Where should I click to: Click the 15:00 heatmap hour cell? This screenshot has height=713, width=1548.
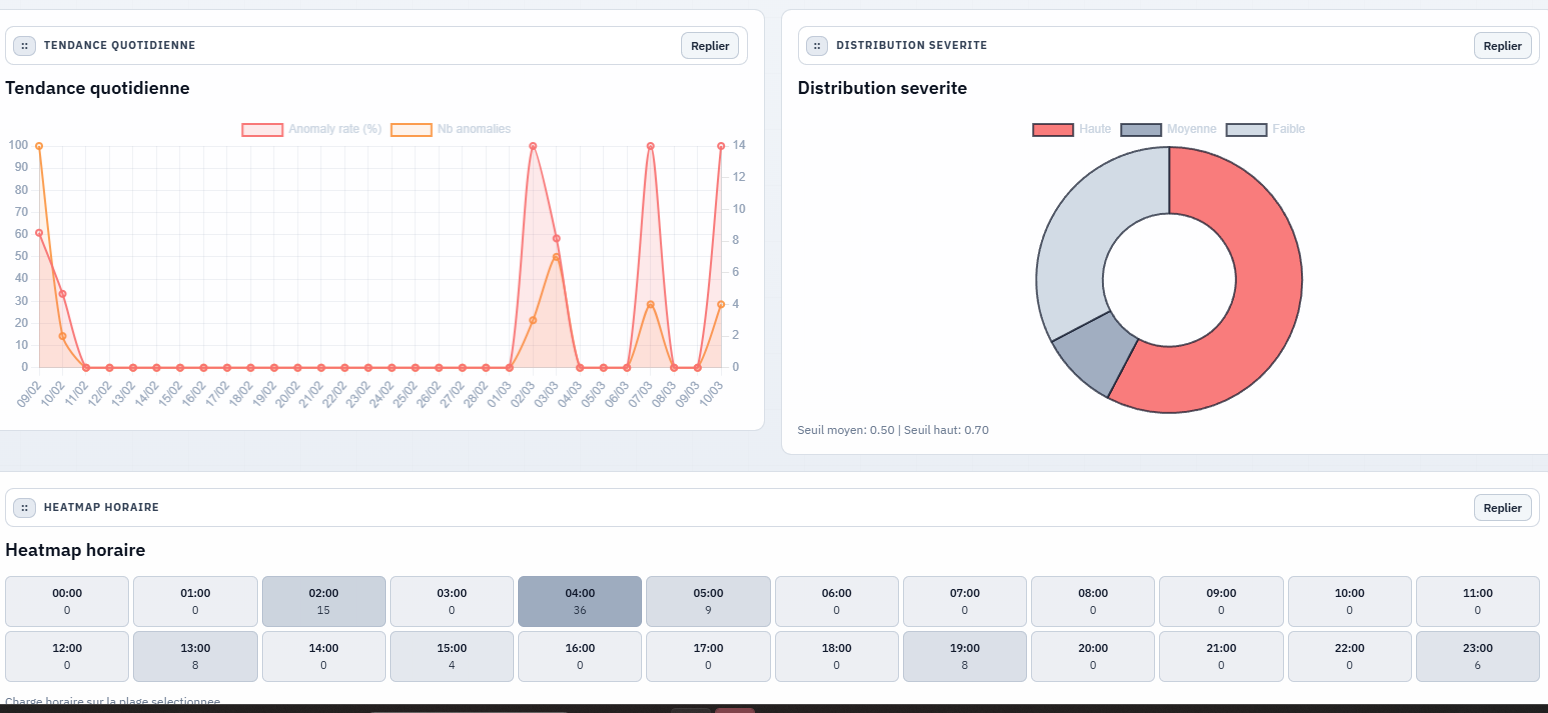[451, 656]
